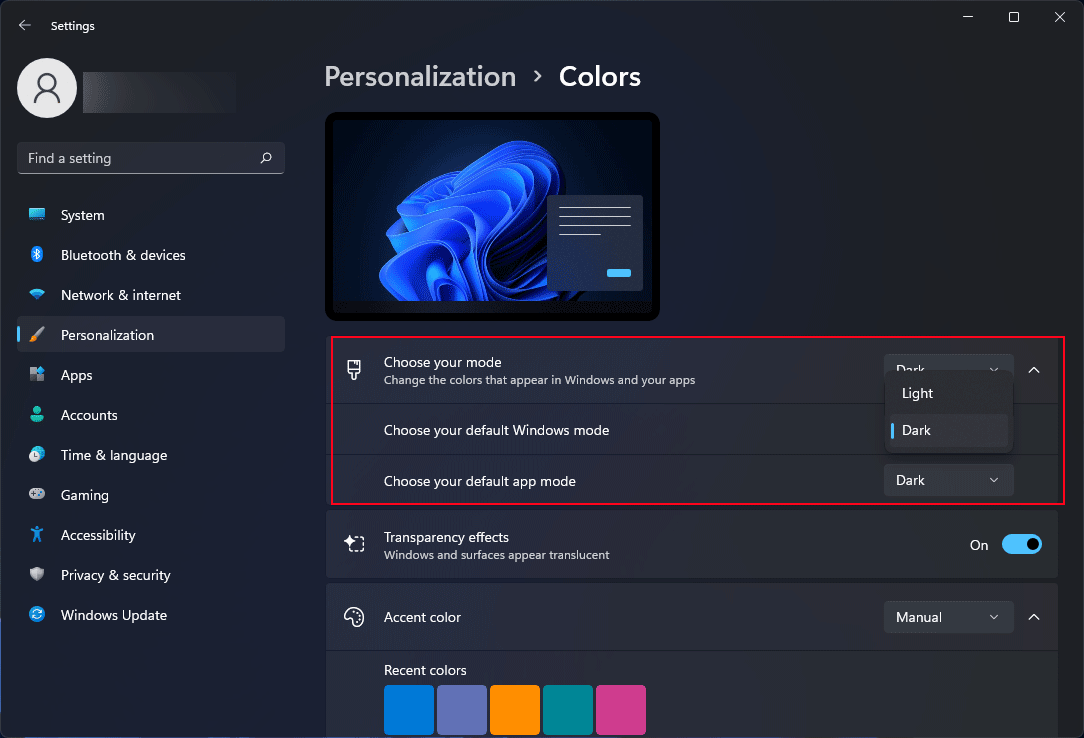This screenshot has width=1084, height=738.
Task: Click Personalization in the breadcrumb
Action: click(420, 76)
